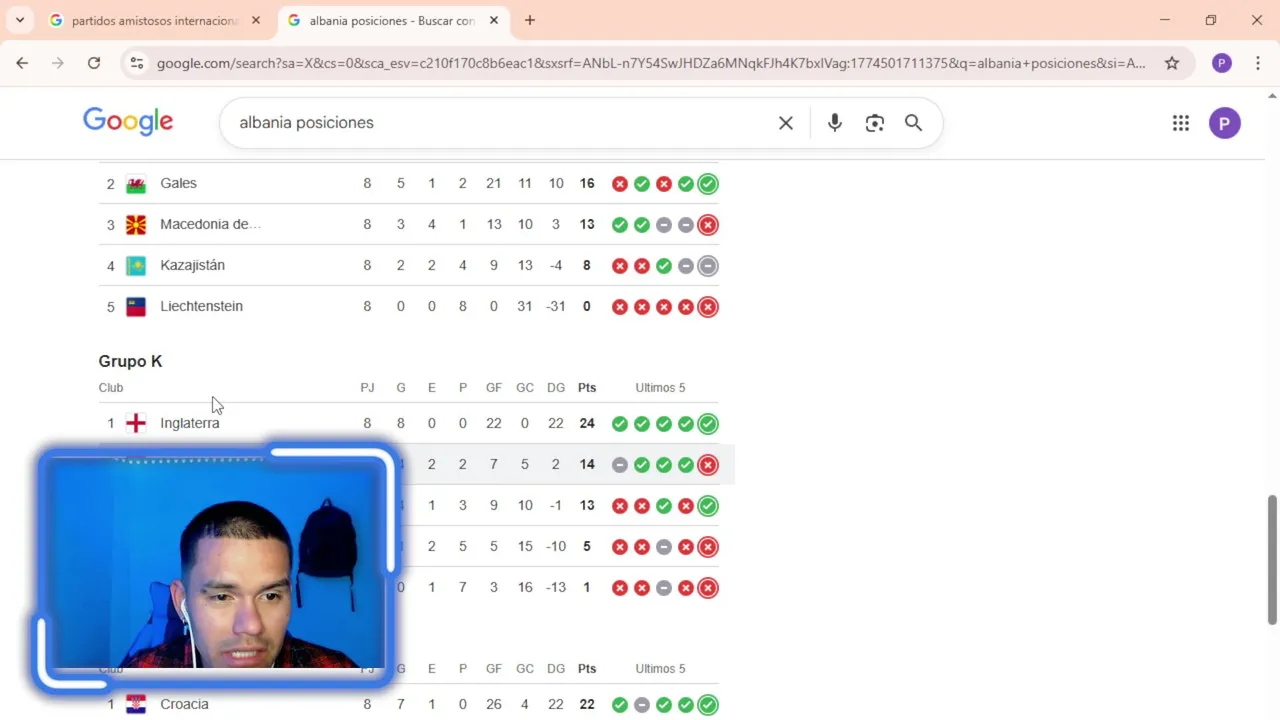This screenshot has height=720, width=1280.
Task: Open the Macedonia del Norte row
Action: 408,225
